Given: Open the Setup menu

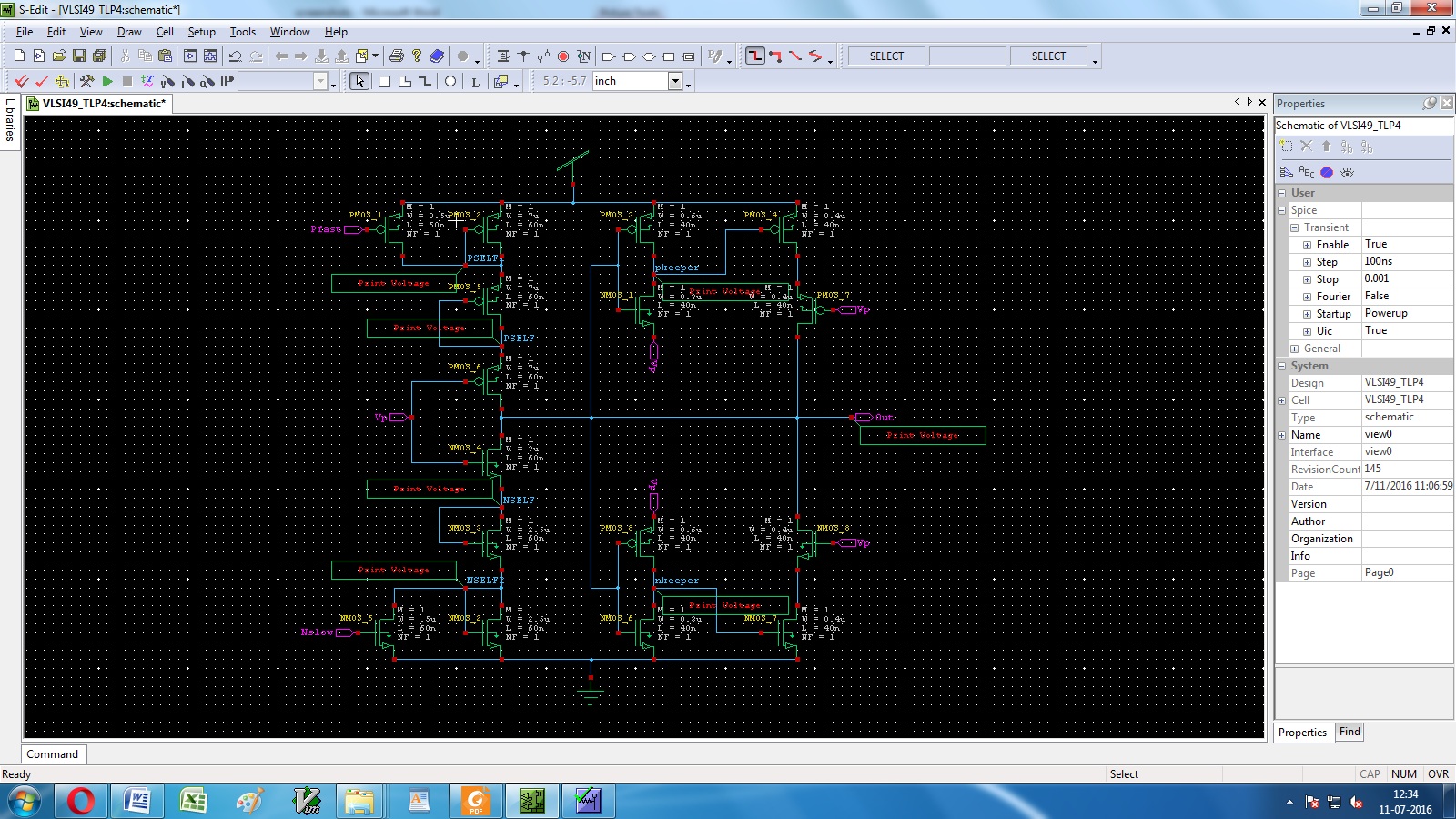Looking at the screenshot, I should point(201,32).
